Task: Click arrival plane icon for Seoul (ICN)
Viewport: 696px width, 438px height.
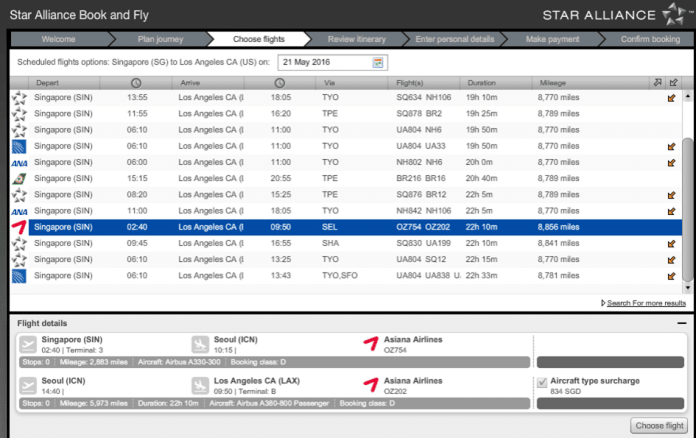Action: tap(200, 344)
